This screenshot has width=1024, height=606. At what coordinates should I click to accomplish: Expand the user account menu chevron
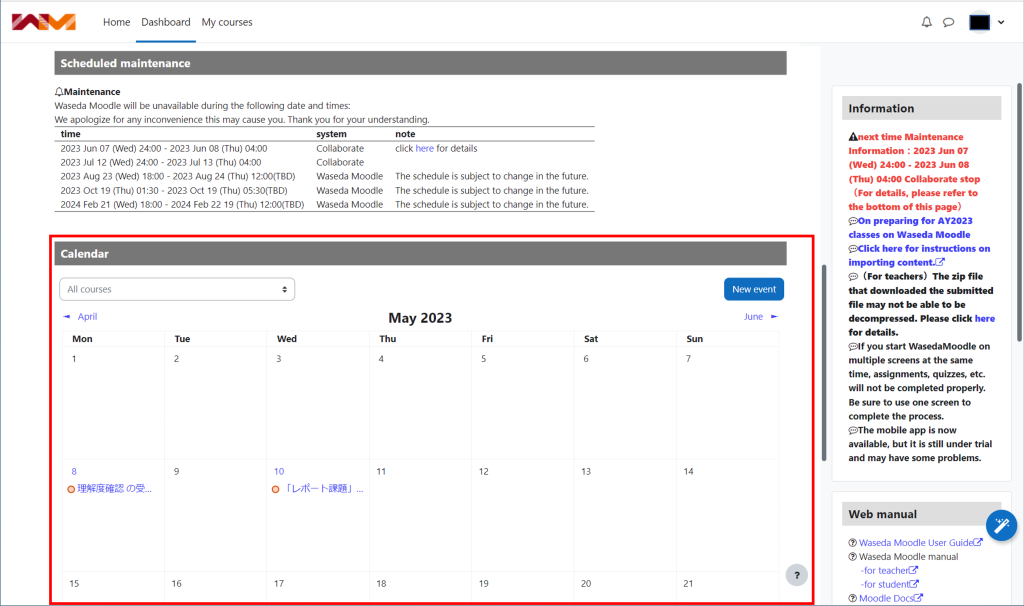tap(1003, 21)
